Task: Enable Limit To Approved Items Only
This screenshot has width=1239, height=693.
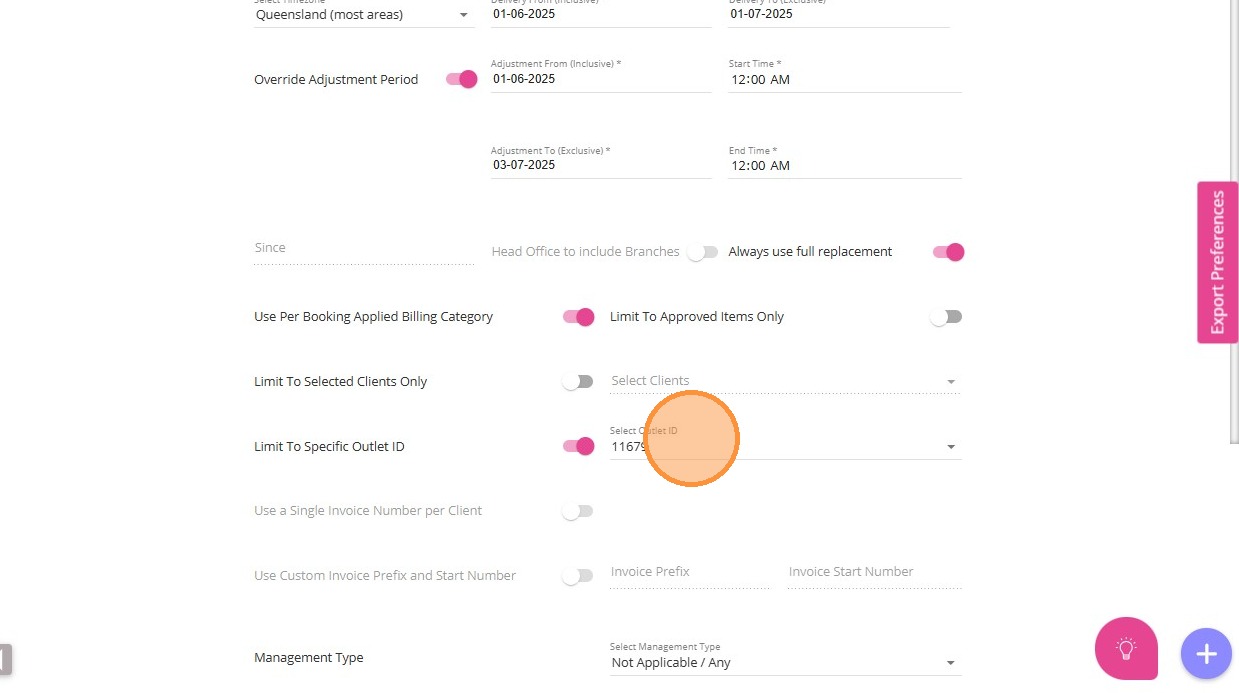Action: pos(945,317)
